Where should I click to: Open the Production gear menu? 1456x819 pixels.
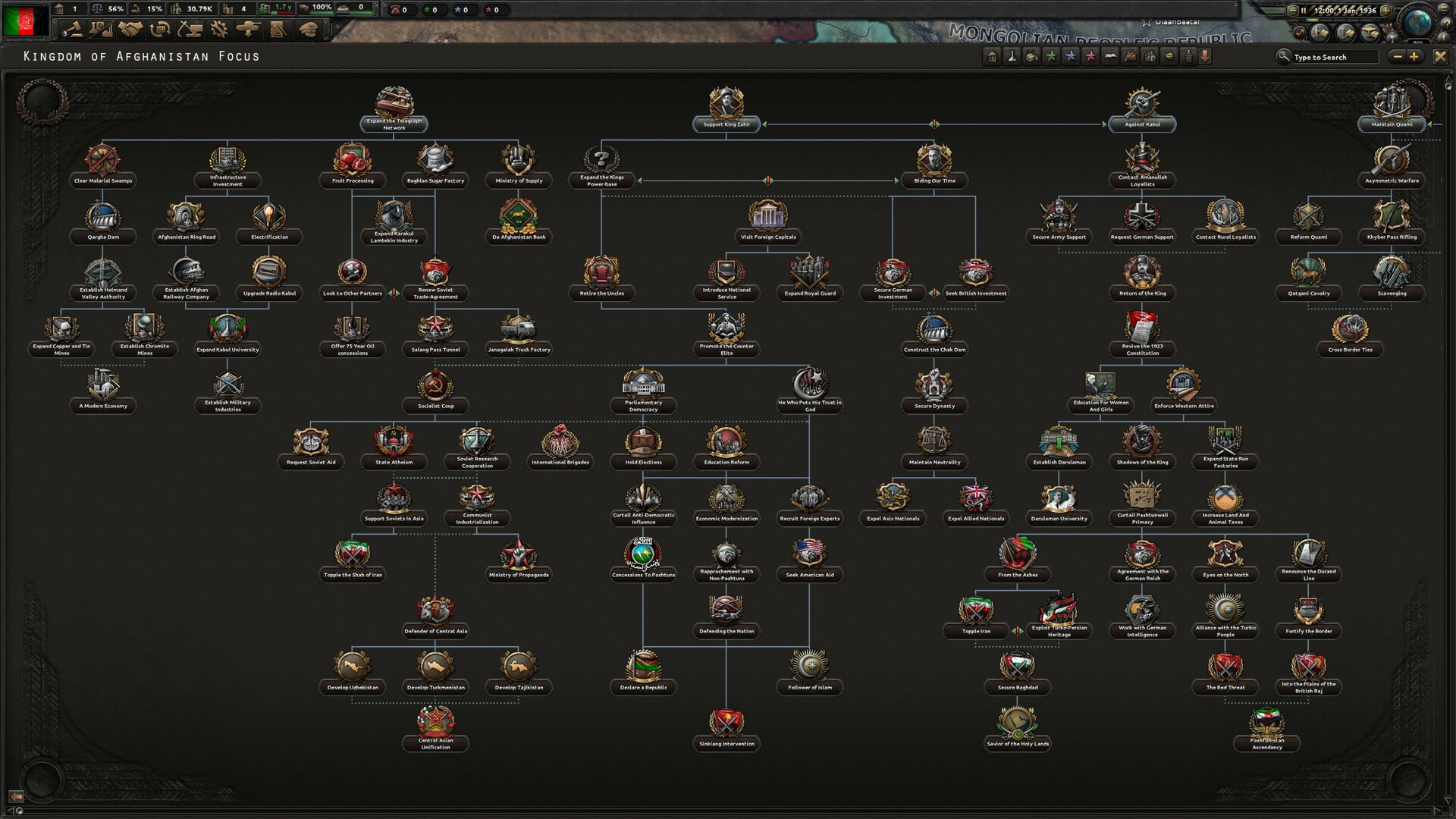222,28
